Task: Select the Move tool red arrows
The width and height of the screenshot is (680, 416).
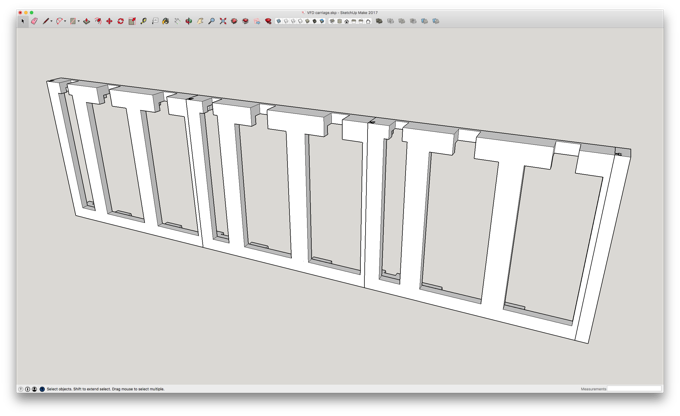Action: click(109, 21)
